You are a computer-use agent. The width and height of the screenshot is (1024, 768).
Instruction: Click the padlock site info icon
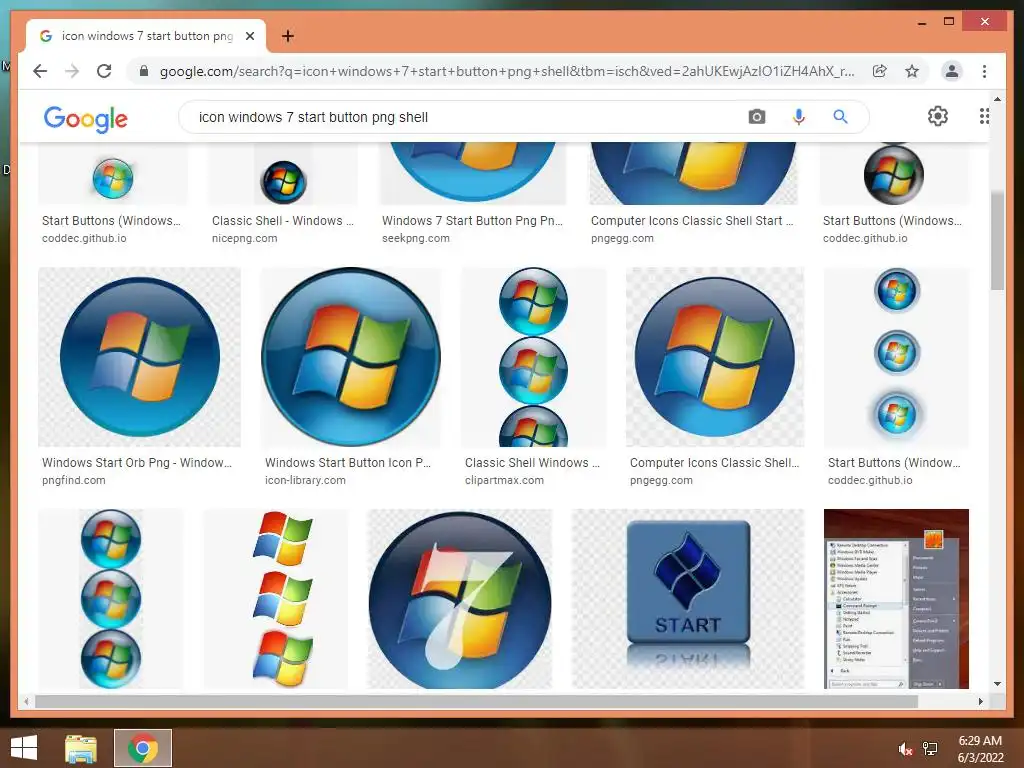pyautogui.click(x=144, y=71)
